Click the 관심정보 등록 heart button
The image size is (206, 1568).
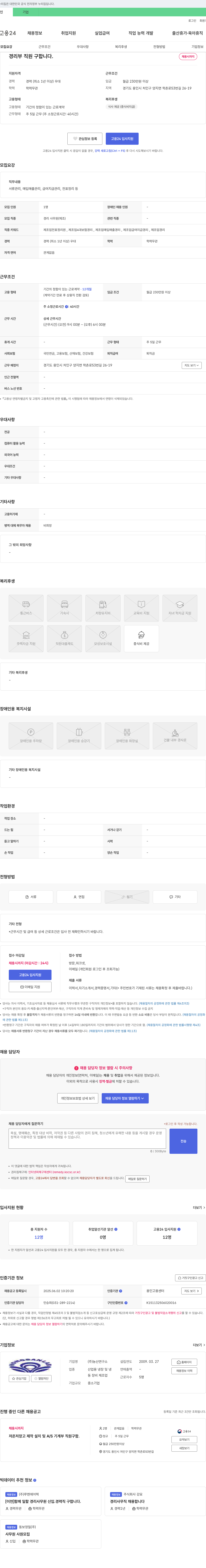click(x=85, y=139)
